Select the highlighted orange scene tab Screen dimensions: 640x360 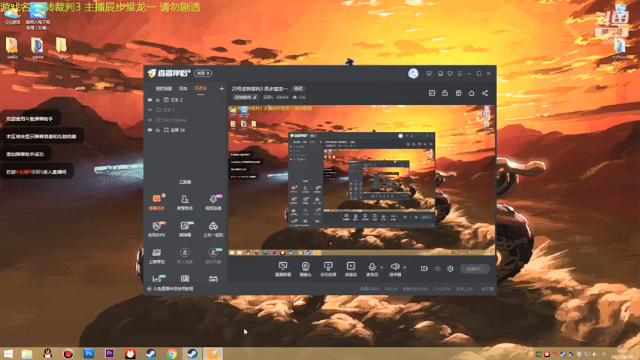pos(200,89)
